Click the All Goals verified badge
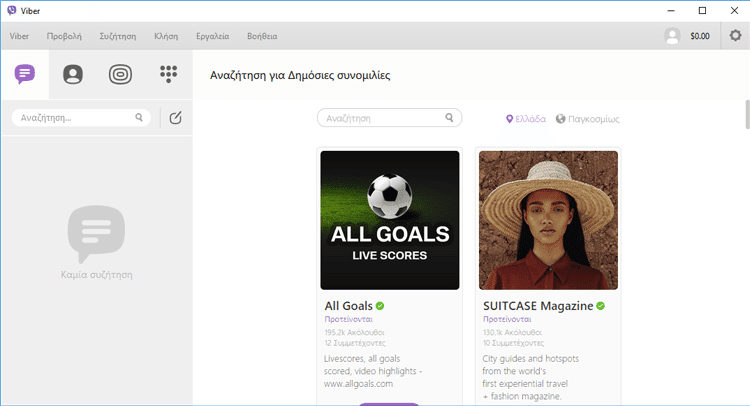 [380, 306]
